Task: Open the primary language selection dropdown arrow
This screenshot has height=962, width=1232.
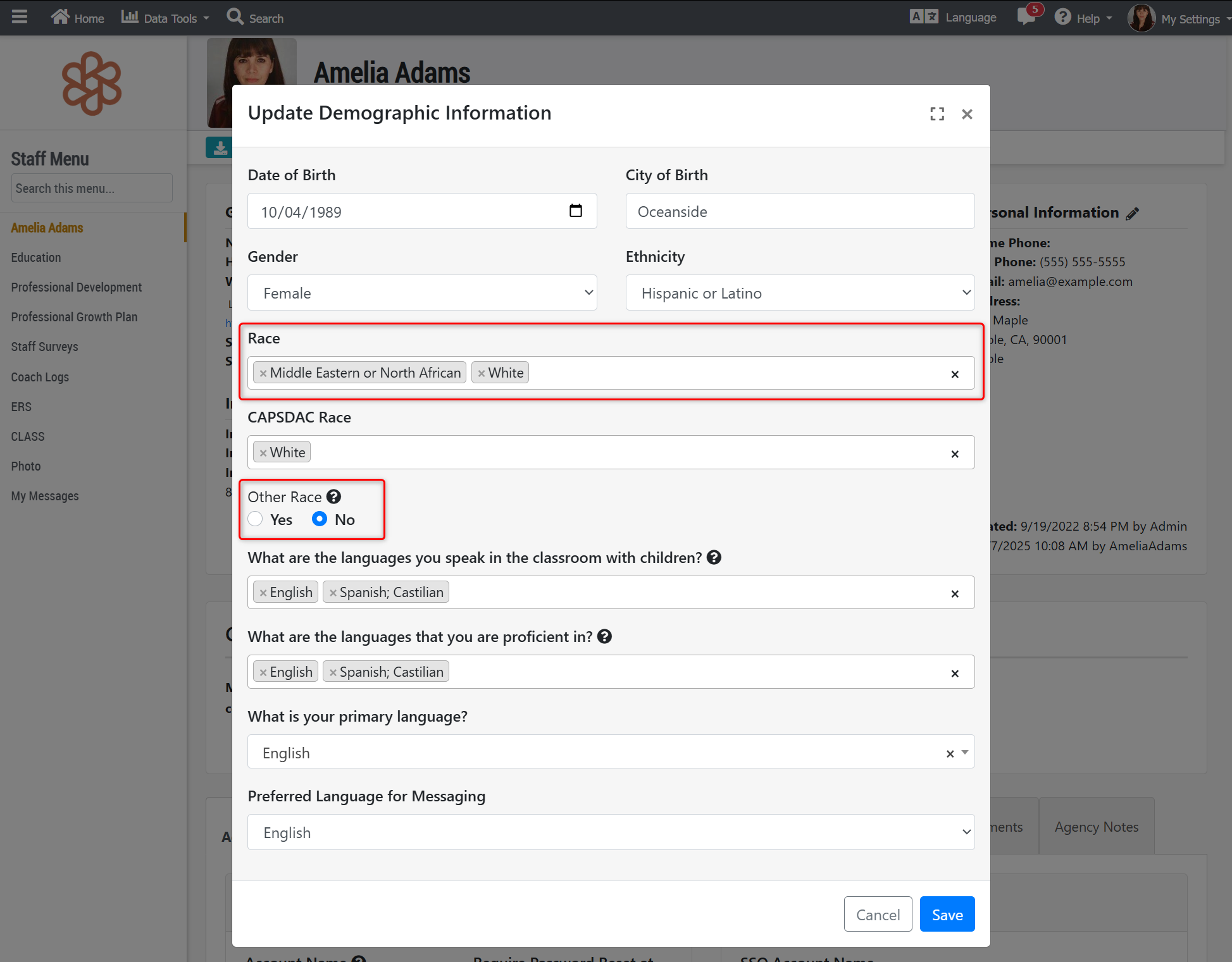Action: tap(965, 753)
